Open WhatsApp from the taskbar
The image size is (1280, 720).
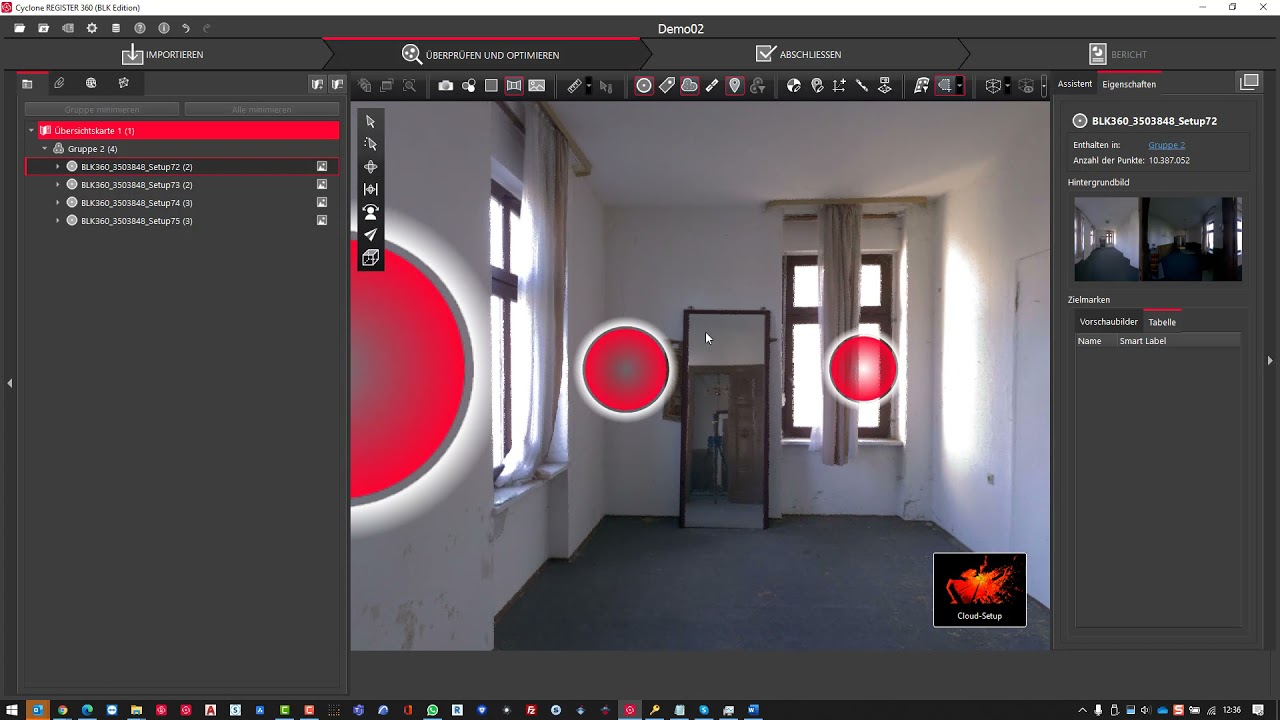(x=432, y=710)
